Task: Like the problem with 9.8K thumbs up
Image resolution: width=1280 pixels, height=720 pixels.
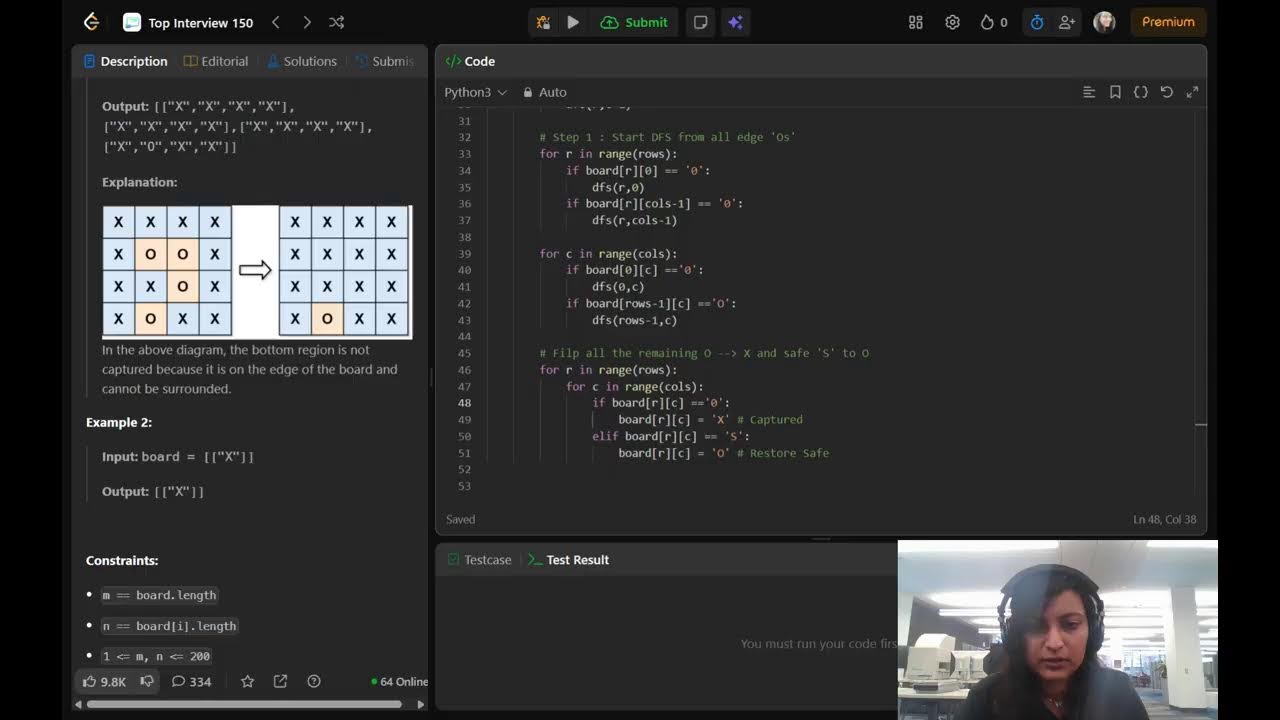Action: click(104, 681)
